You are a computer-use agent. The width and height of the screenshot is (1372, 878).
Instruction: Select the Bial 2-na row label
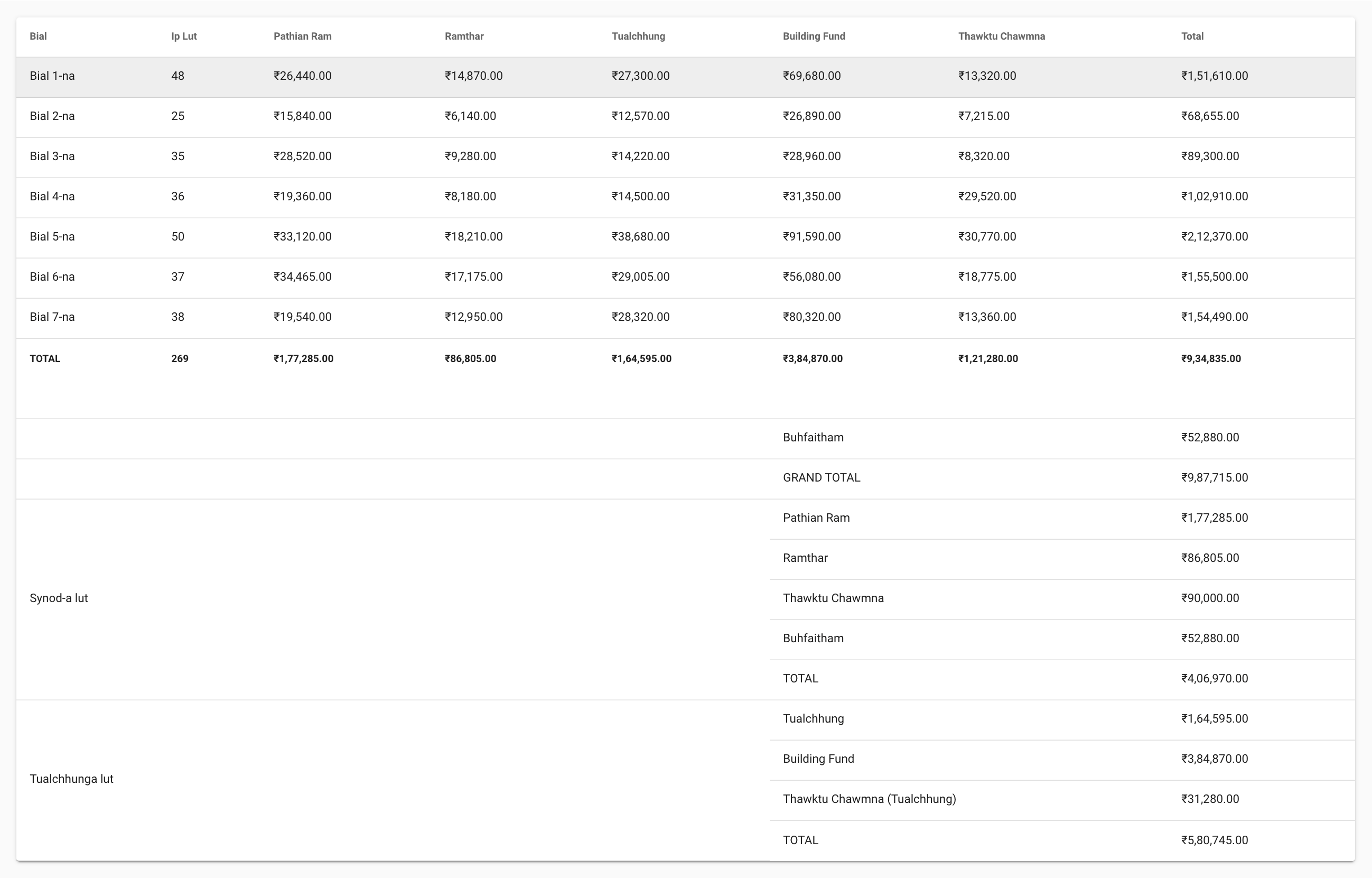click(x=52, y=116)
